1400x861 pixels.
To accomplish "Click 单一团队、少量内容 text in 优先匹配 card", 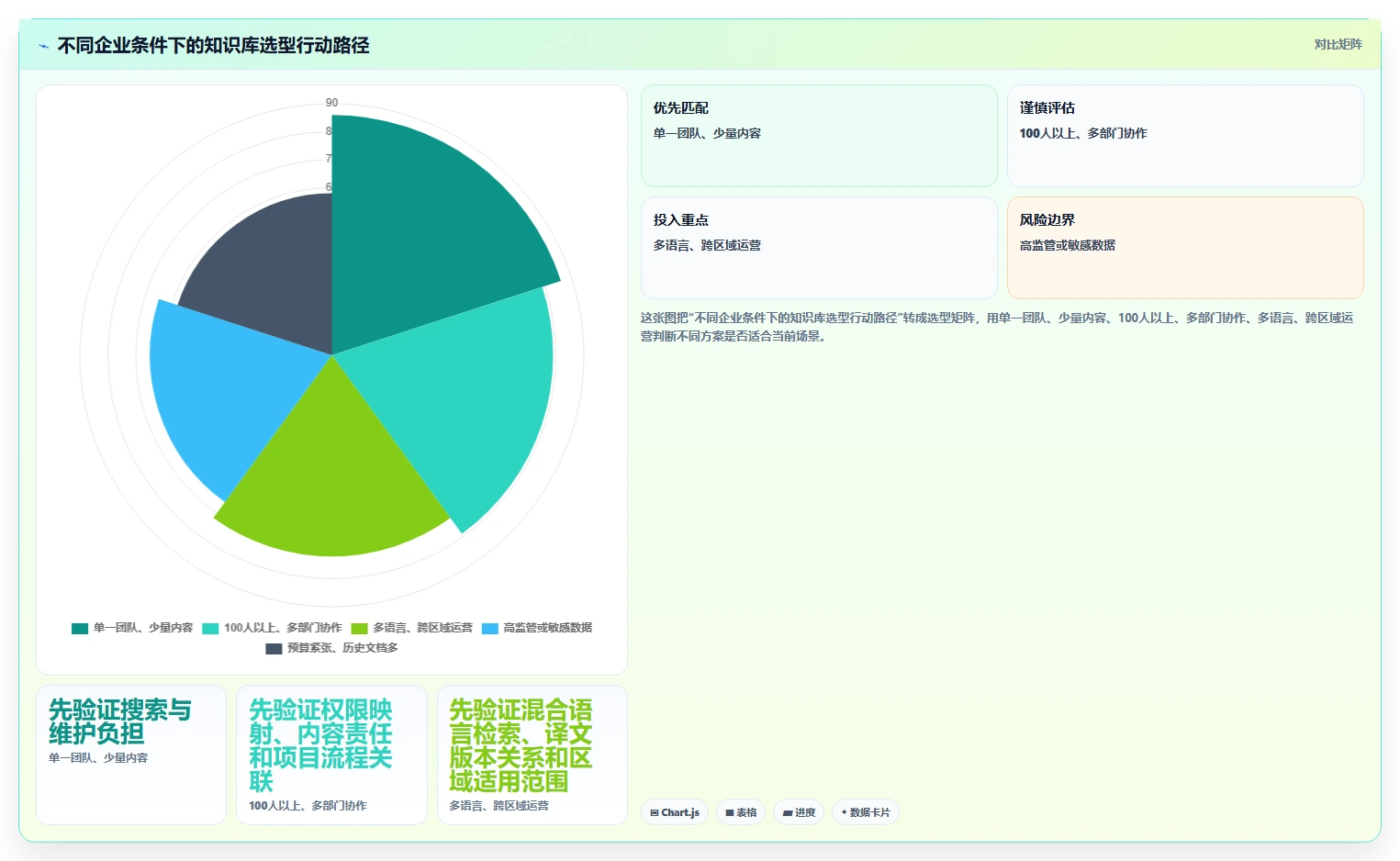I will (706, 133).
